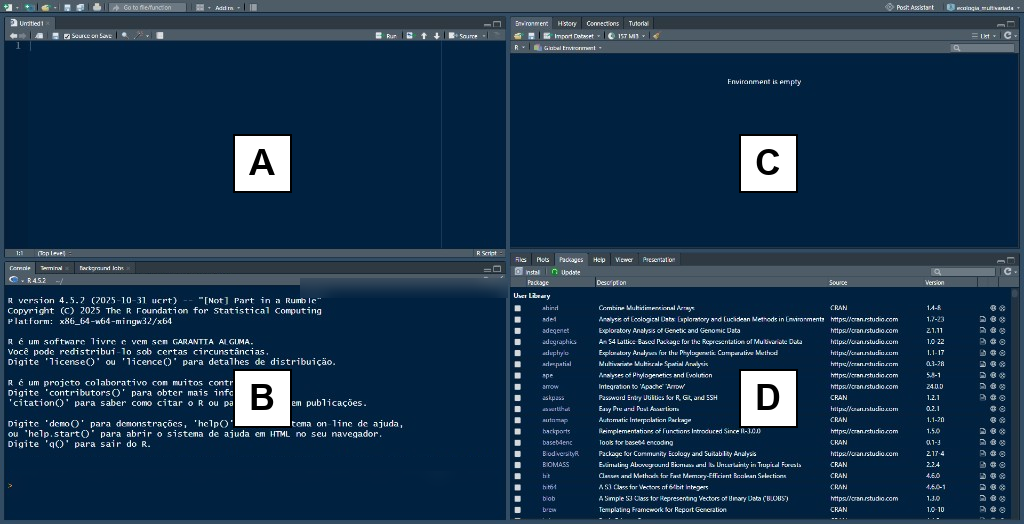1024x524 pixels.
Task: Click the Posit Assistant icon
Action: [889, 7]
